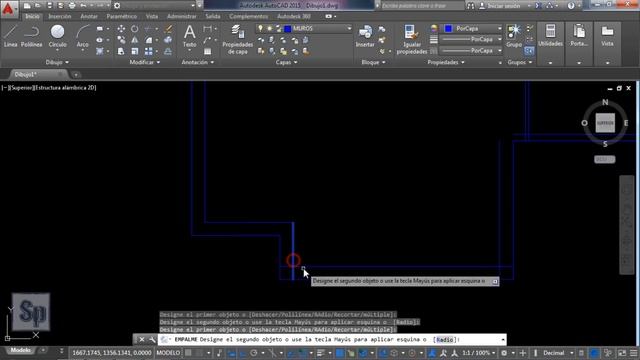The width and height of the screenshot is (640, 360).
Task: Open the Inicio ribbon tab
Action: (32, 17)
